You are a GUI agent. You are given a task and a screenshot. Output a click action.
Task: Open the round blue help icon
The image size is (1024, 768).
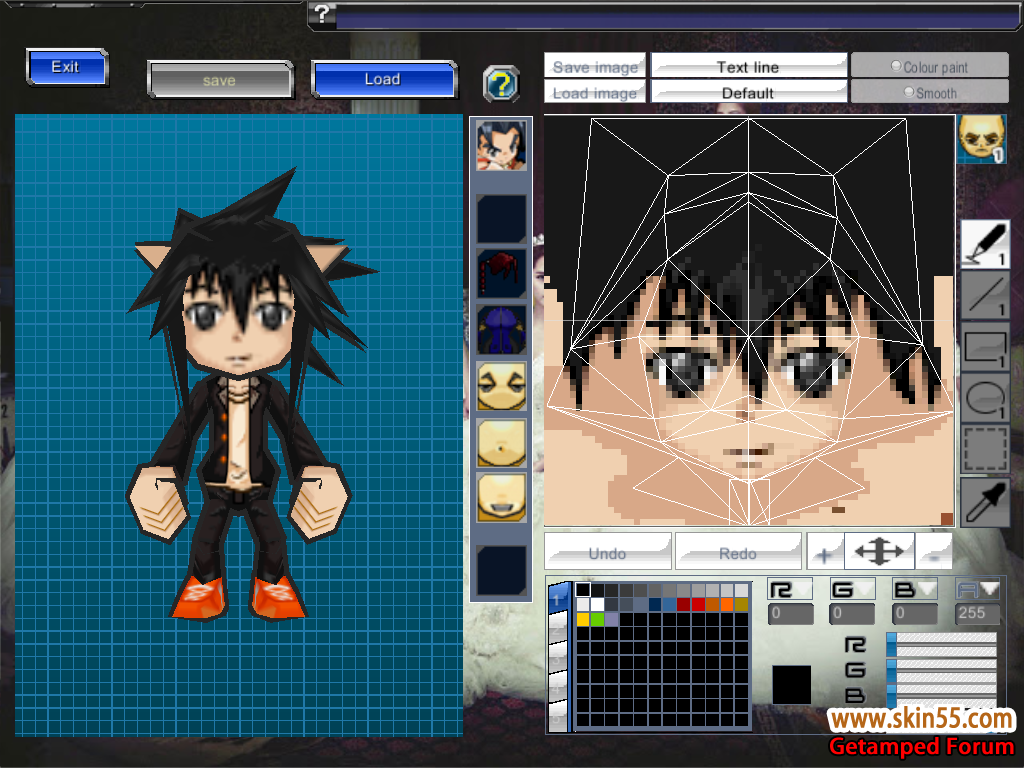pyautogui.click(x=501, y=84)
